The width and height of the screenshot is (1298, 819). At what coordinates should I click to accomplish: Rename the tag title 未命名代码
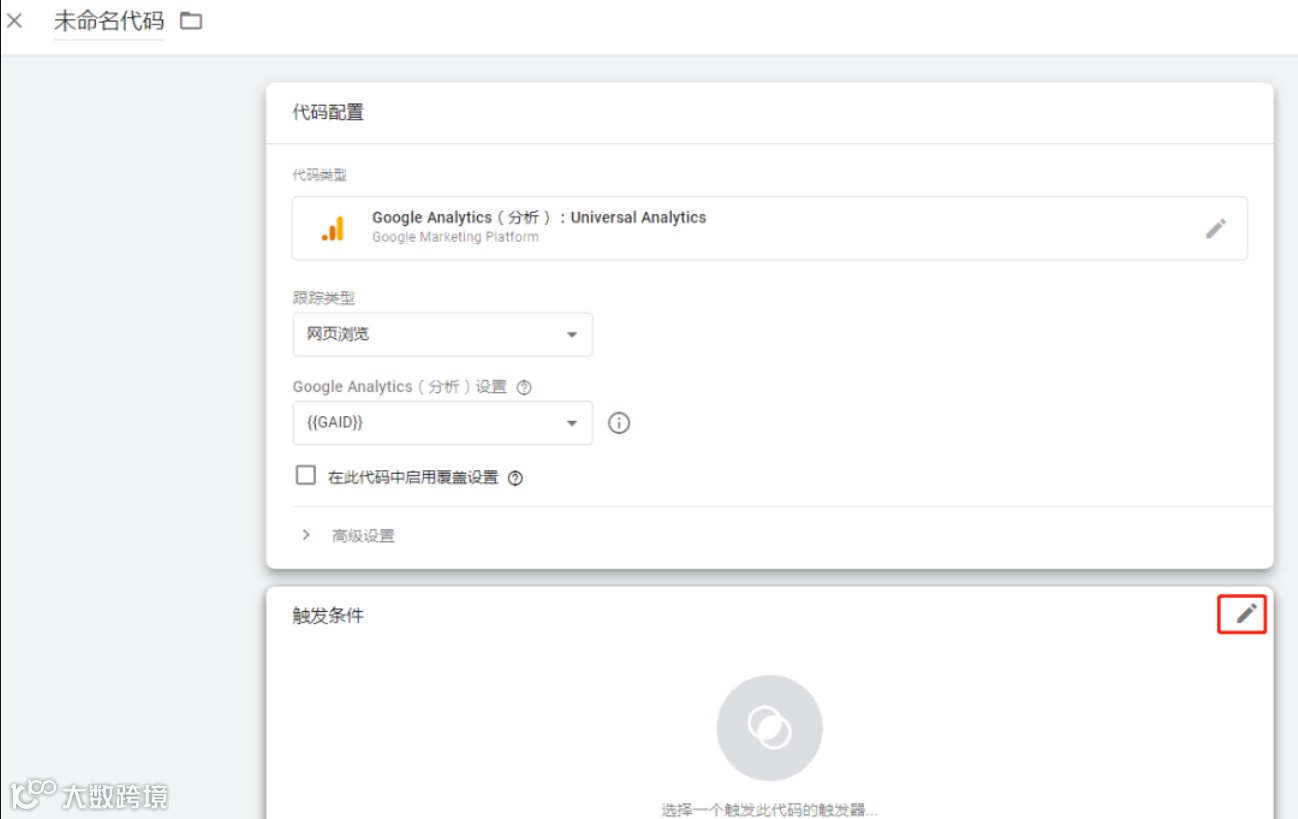(x=109, y=21)
